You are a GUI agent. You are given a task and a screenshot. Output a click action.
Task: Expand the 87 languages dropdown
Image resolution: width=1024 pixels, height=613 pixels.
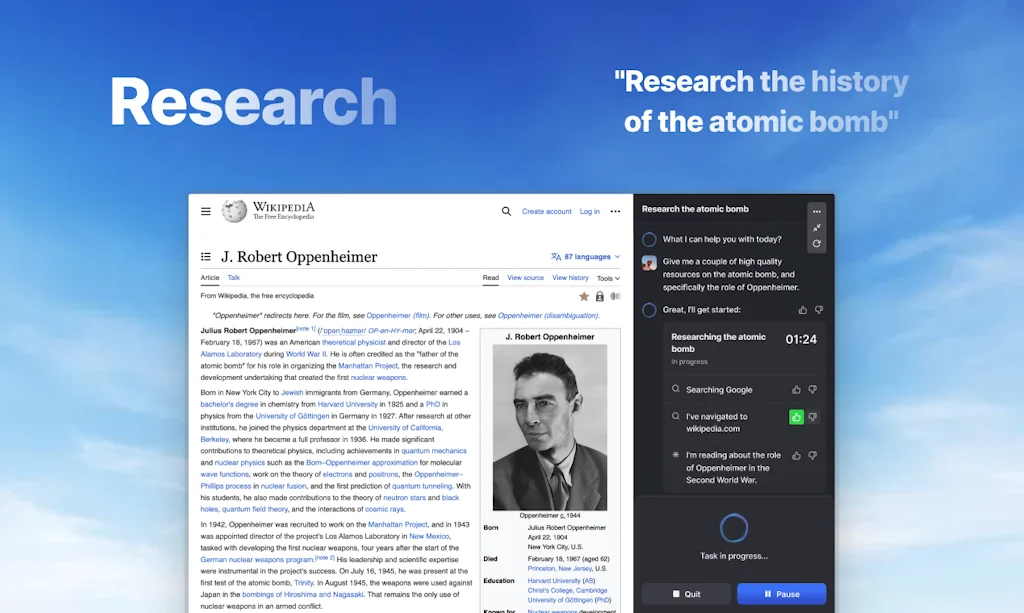coord(585,257)
